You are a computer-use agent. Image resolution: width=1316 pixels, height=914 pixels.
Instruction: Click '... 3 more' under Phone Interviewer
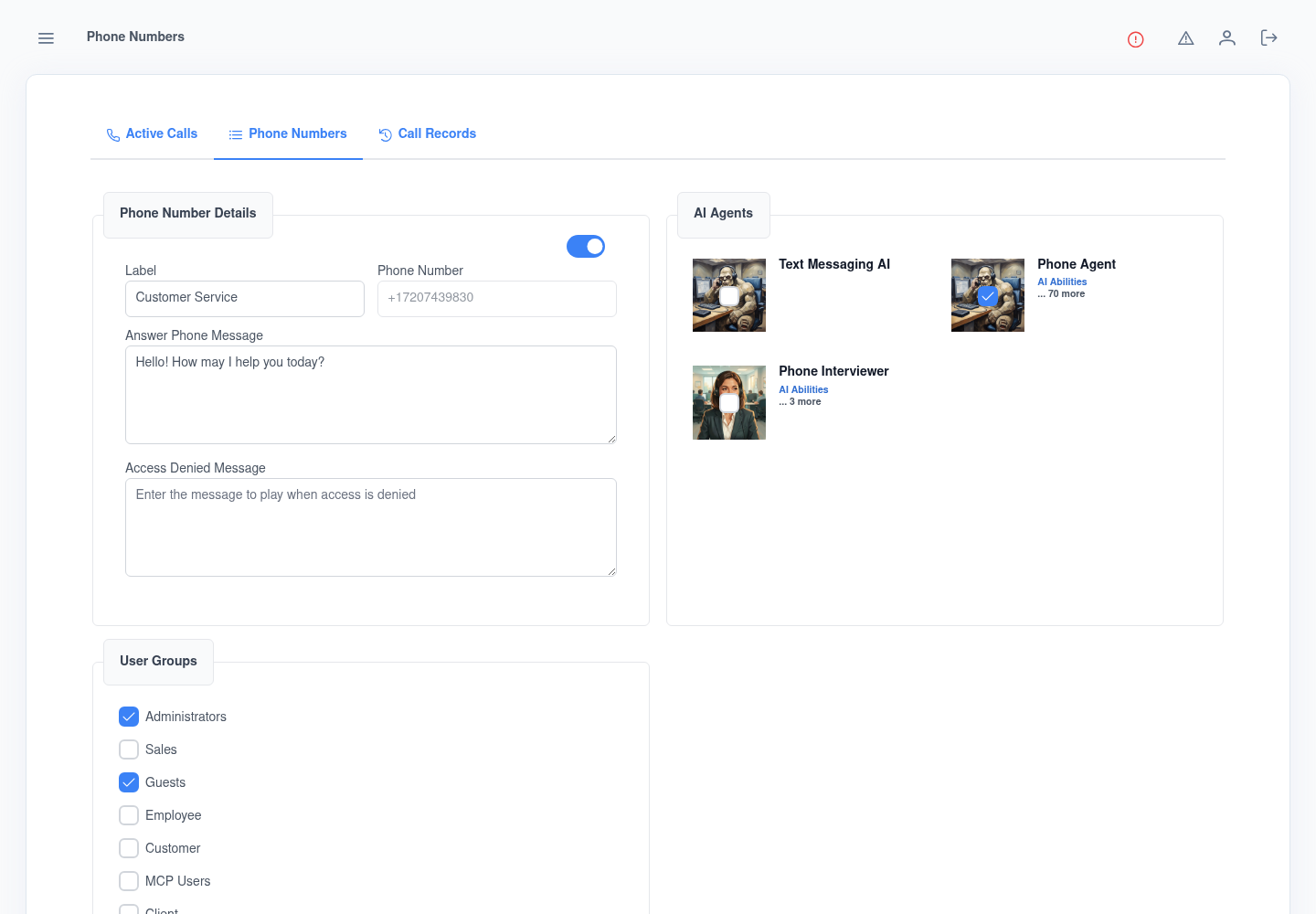tap(800, 402)
